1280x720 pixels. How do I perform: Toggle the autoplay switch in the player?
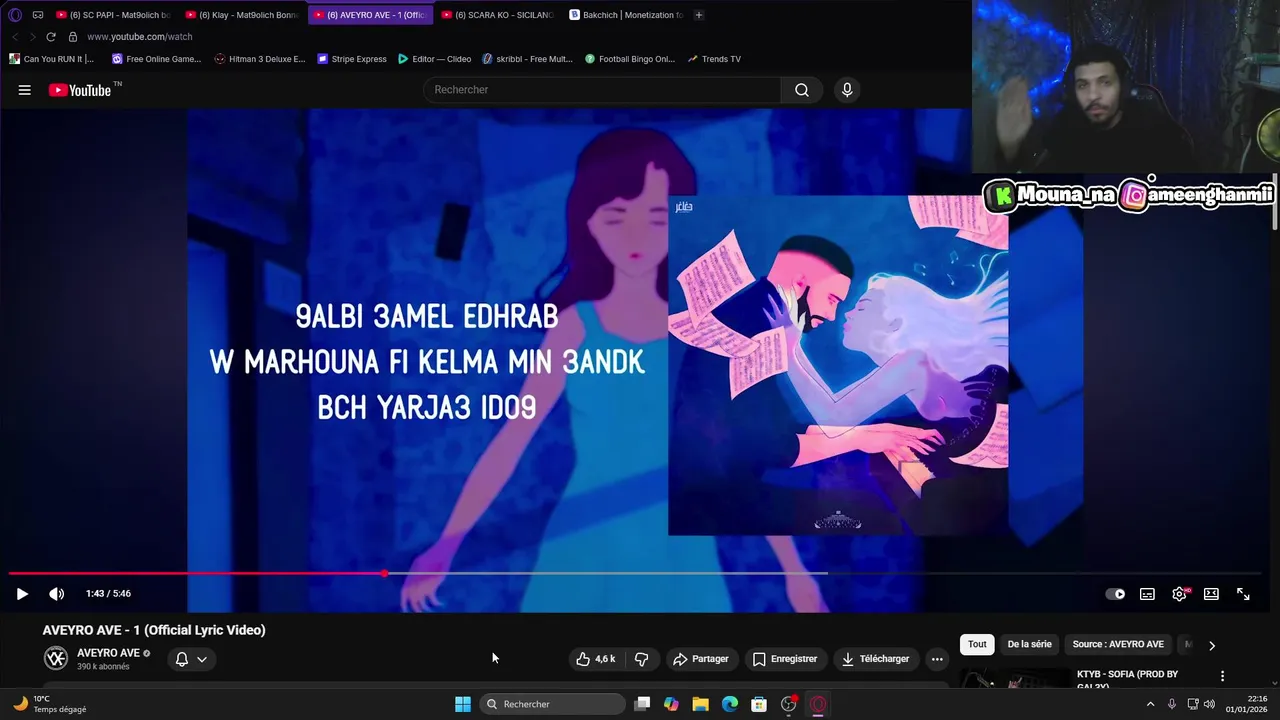point(1115,594)
